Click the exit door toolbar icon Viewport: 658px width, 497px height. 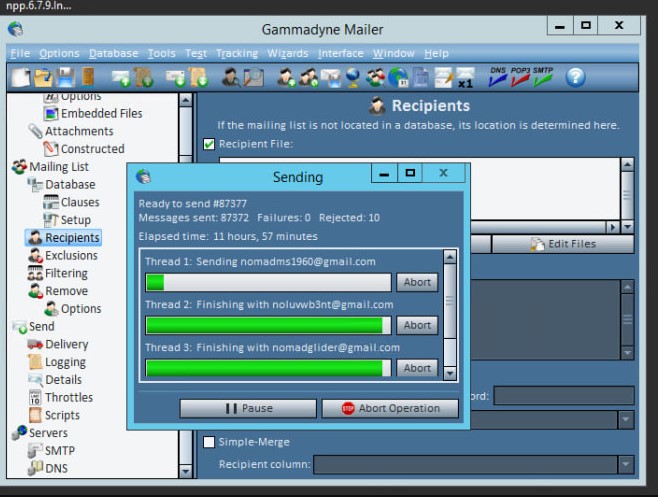click(88, 77)
